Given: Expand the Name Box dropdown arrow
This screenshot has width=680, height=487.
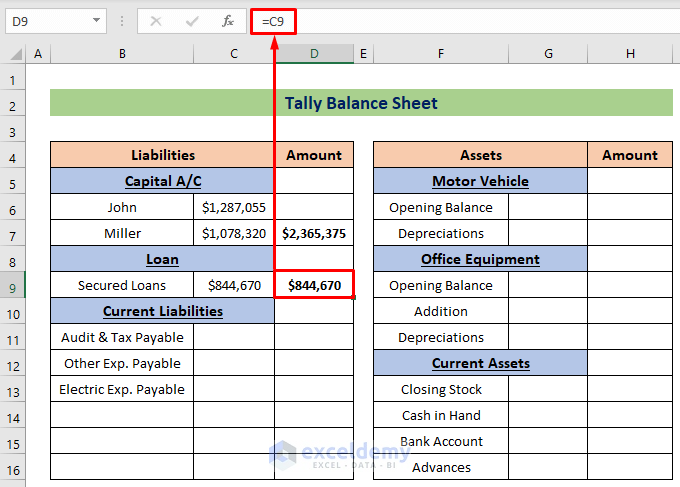Looking at the screenshot, I should coord(97,21).
